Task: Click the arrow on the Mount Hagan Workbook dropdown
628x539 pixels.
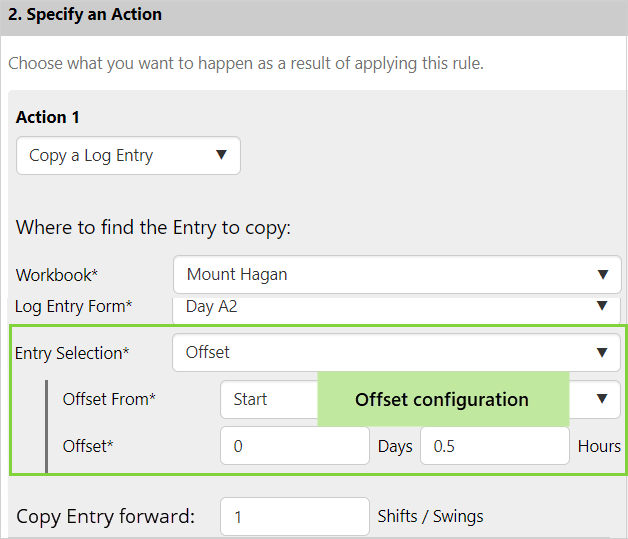Action: click(602, 274)
